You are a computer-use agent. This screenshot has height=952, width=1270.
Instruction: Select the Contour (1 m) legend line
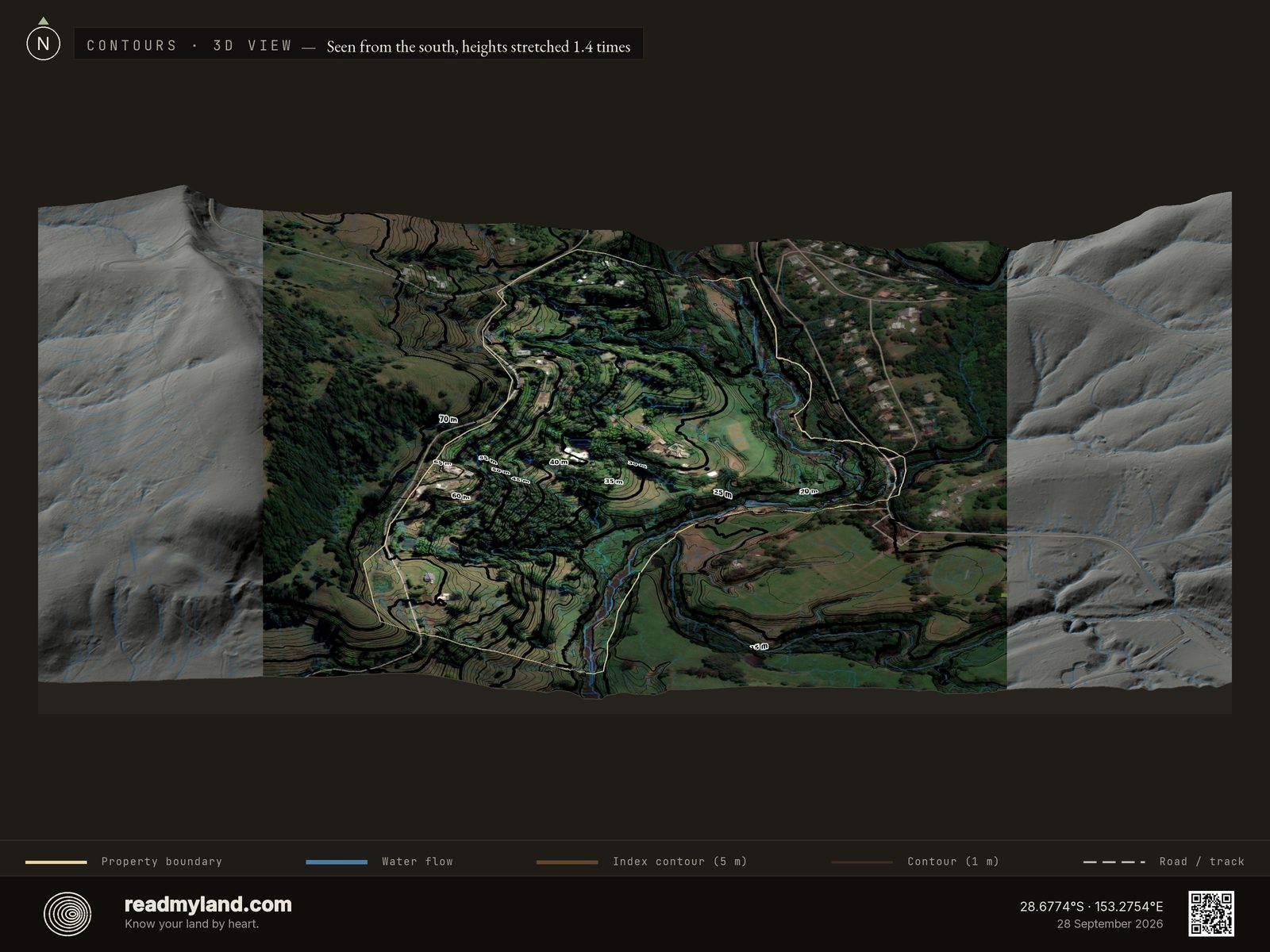point(862,862)
